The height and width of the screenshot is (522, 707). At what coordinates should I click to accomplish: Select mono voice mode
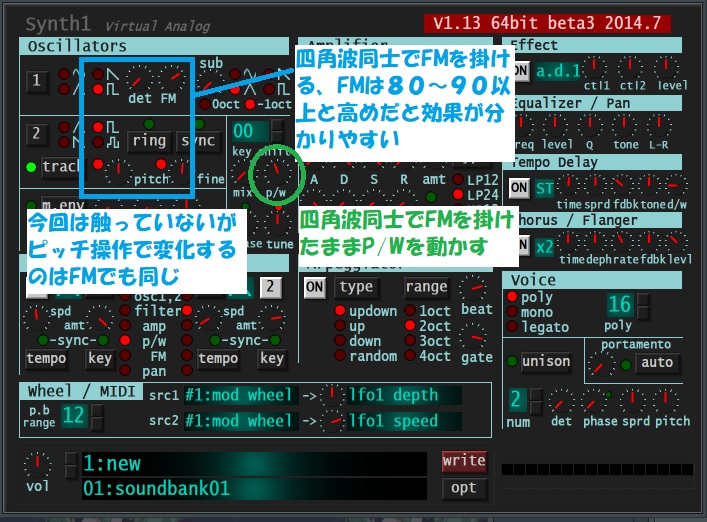click(512, 311)
